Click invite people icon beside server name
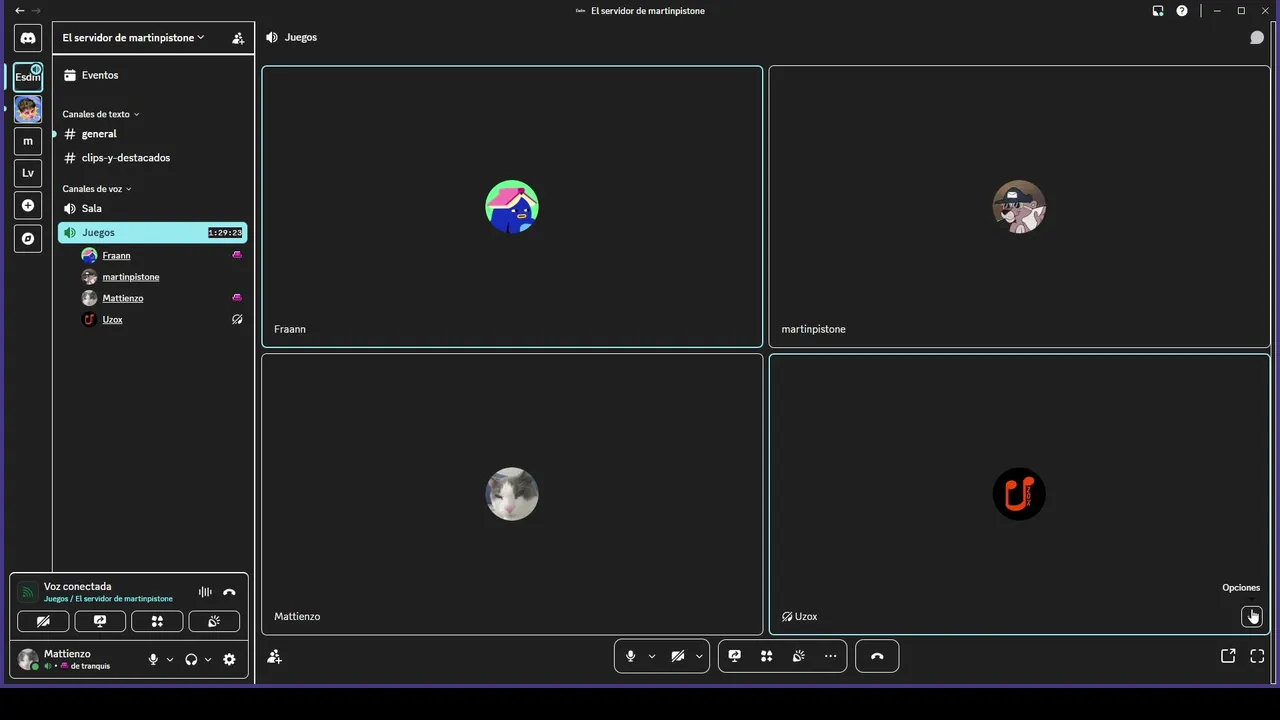This screenshot has height=720, width=1280. pos(238,38)
